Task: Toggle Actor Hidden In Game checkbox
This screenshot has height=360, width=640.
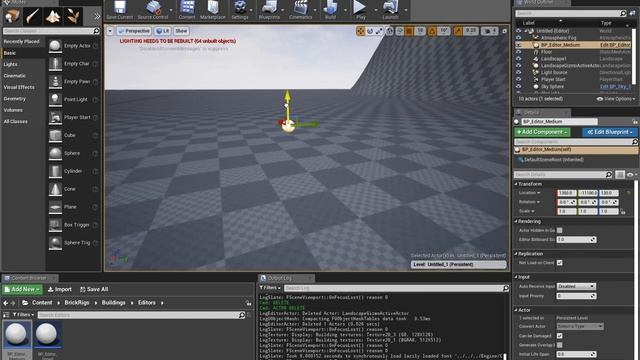Action: pyautogui.click(x=560, y=231)
